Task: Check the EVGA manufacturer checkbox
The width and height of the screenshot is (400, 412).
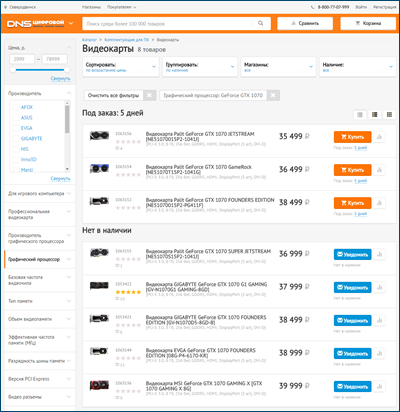Action: [x=16, y=128]
